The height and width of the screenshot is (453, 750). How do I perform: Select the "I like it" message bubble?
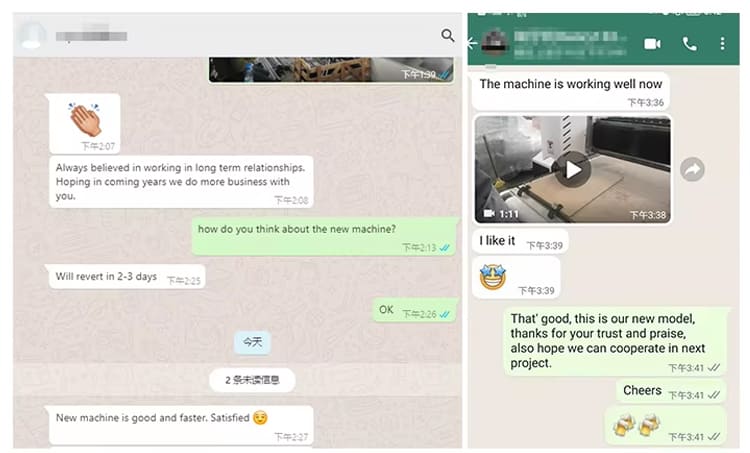tap(520, 241)
